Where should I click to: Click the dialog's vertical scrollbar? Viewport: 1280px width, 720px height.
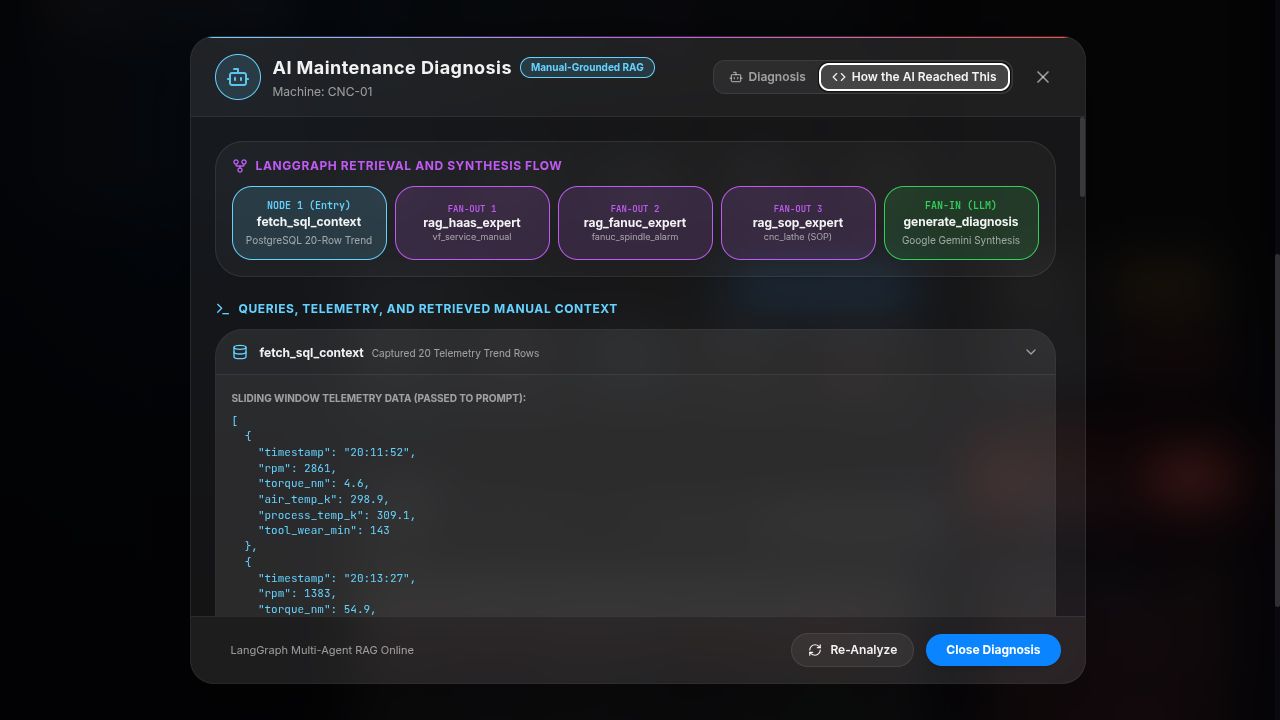click(1081, 157)
